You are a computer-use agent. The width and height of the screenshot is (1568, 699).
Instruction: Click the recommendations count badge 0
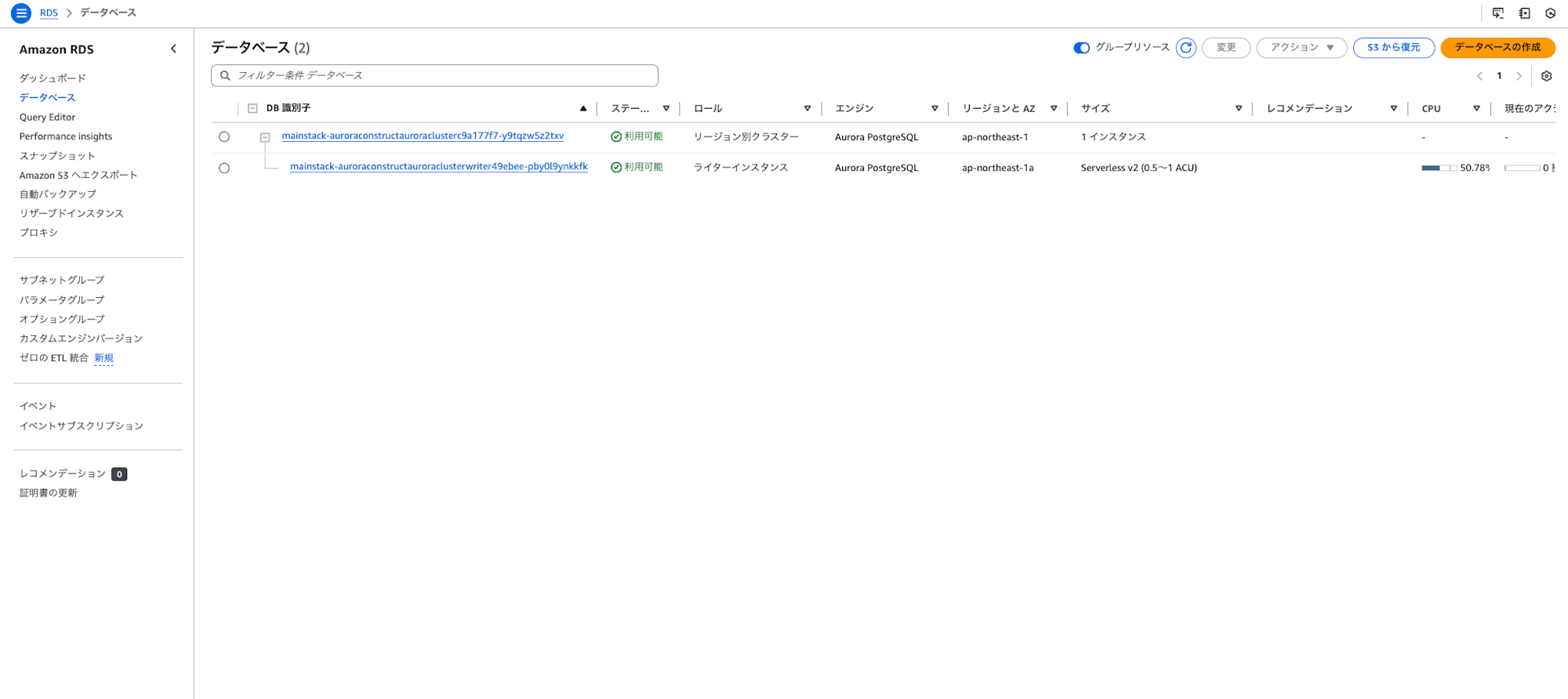pos(119,474)
